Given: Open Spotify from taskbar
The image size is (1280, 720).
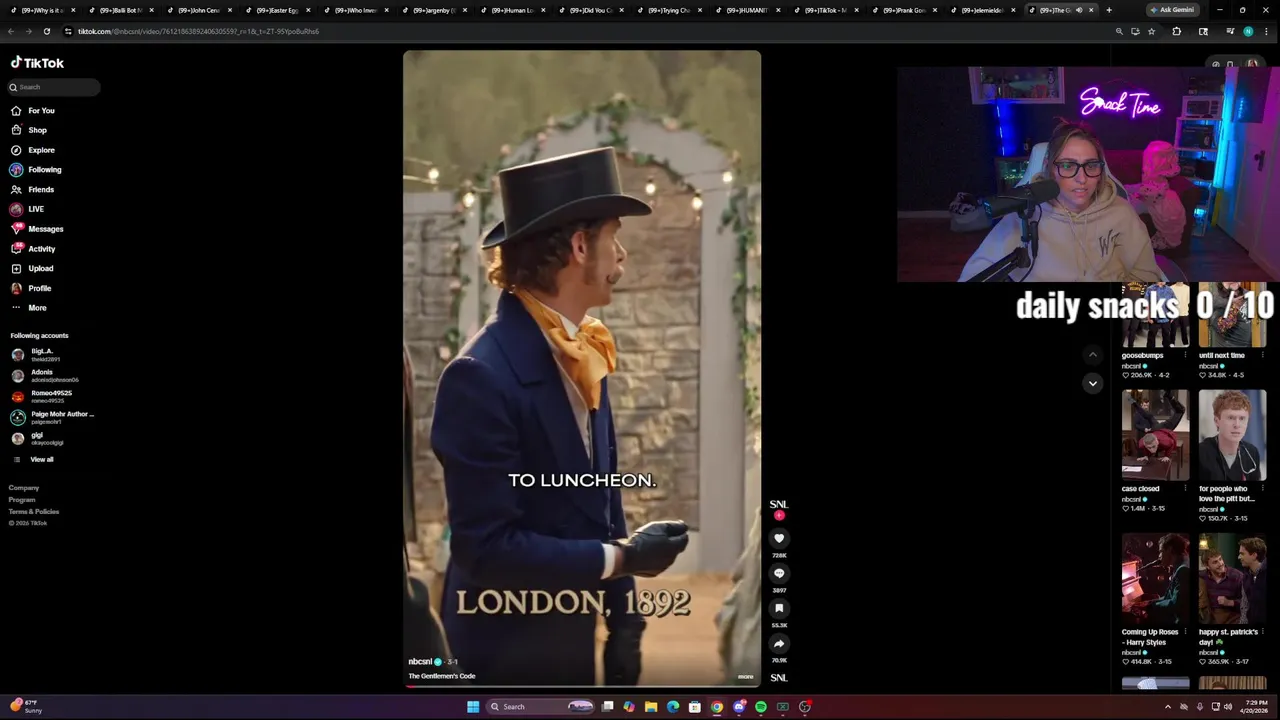Looking at the screenshot, I should click(x=761, y=707).
